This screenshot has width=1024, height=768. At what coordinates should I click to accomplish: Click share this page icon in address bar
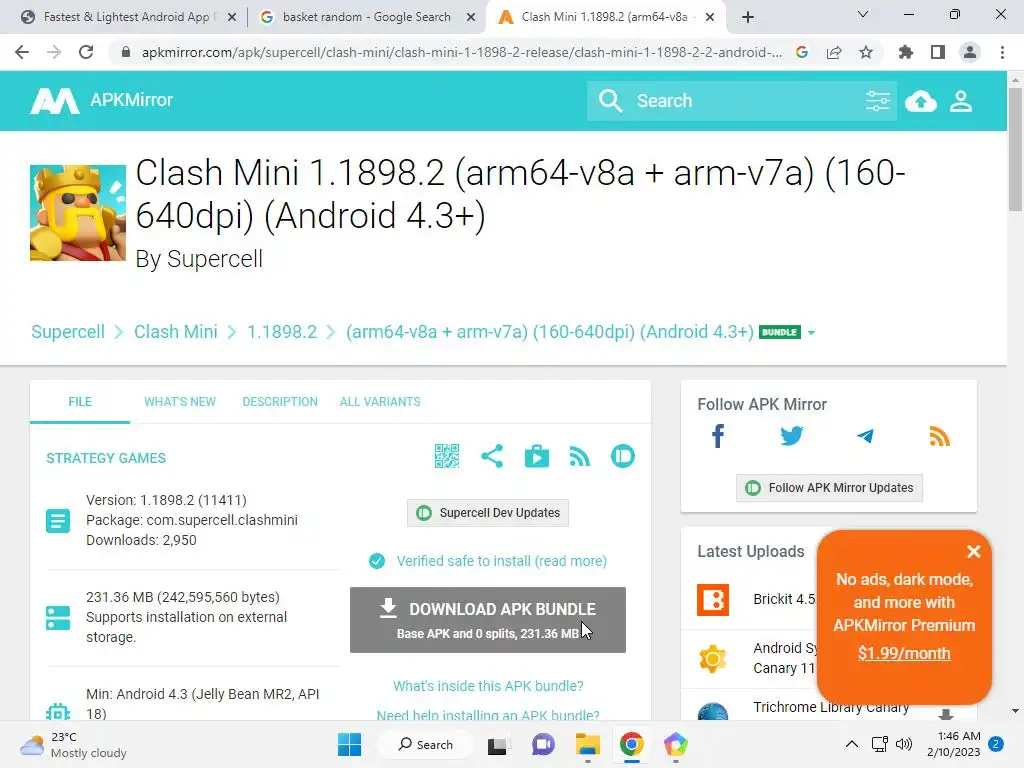click(x=834, y=52)
